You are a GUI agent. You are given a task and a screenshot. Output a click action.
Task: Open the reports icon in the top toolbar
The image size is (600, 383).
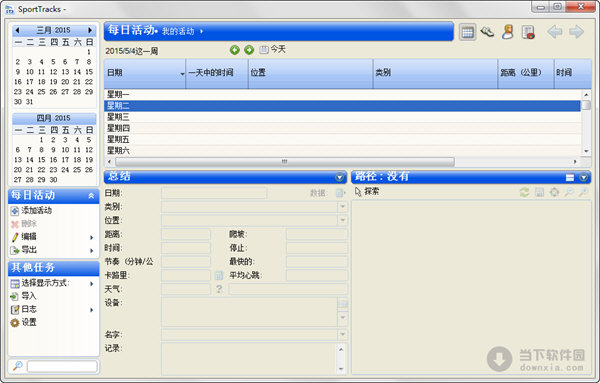click(528, 32)
